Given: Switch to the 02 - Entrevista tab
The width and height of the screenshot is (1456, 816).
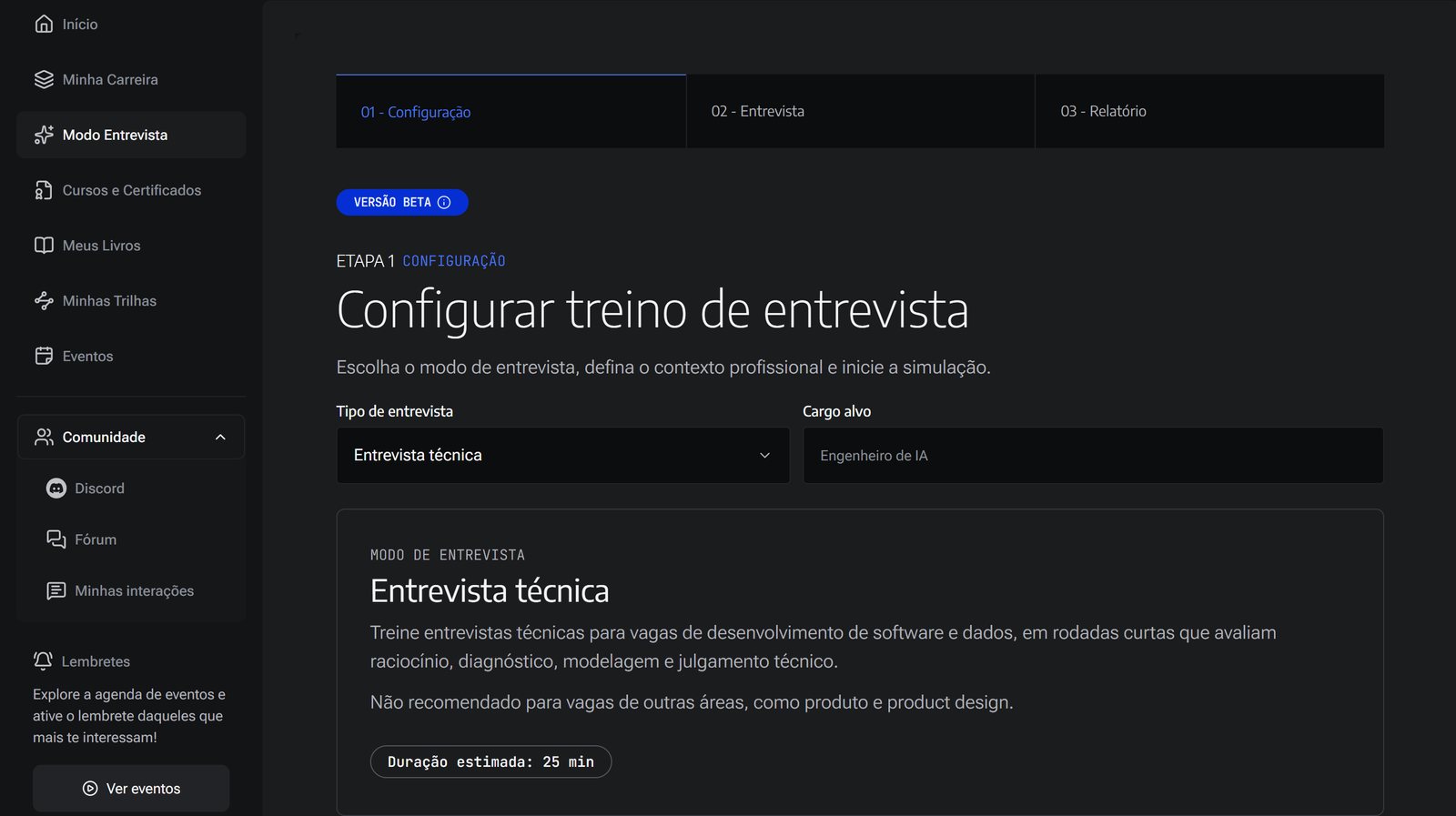Looking at the screenshot, I should (x=861, y=111).
